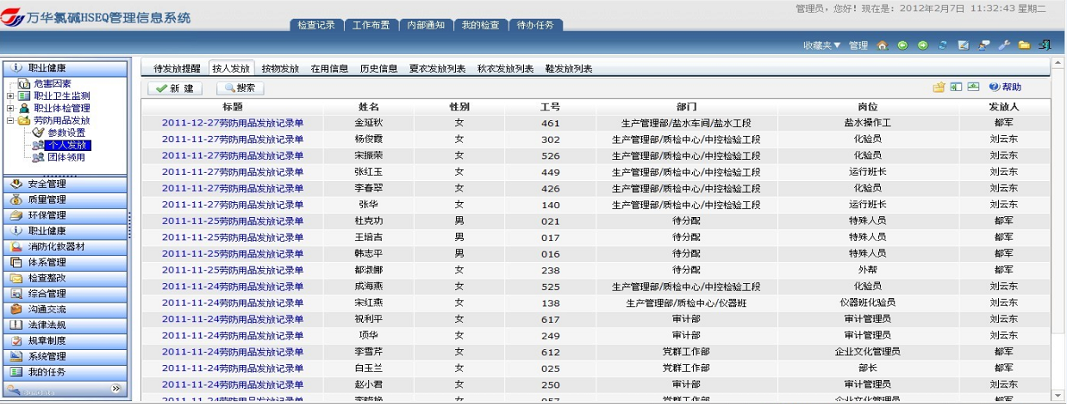Open 参数设置 tree item
Viewport: 1067px width, 404px height.
[x=67, y=133]
